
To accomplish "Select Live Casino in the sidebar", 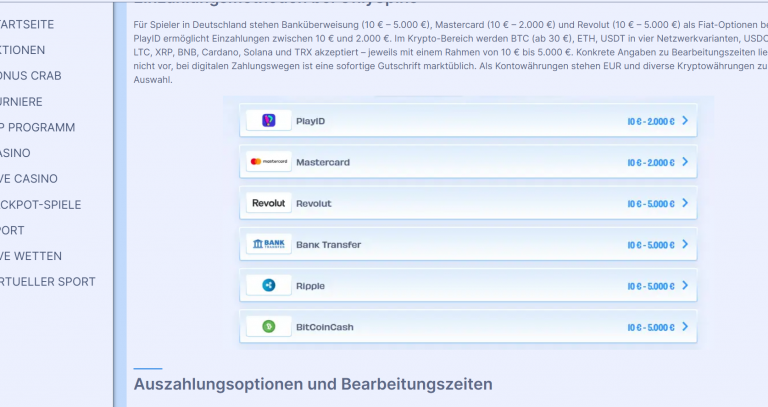I will point(29,179).
